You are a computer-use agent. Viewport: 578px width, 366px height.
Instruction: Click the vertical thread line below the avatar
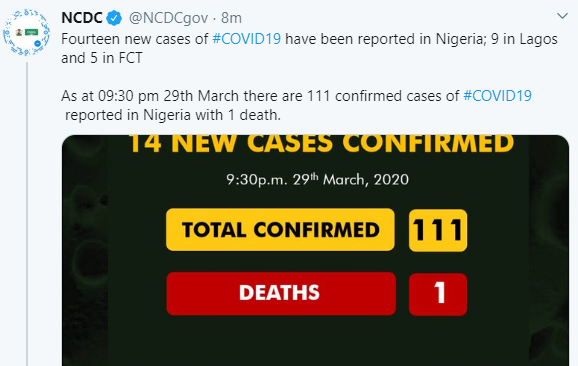pos(27,214)
